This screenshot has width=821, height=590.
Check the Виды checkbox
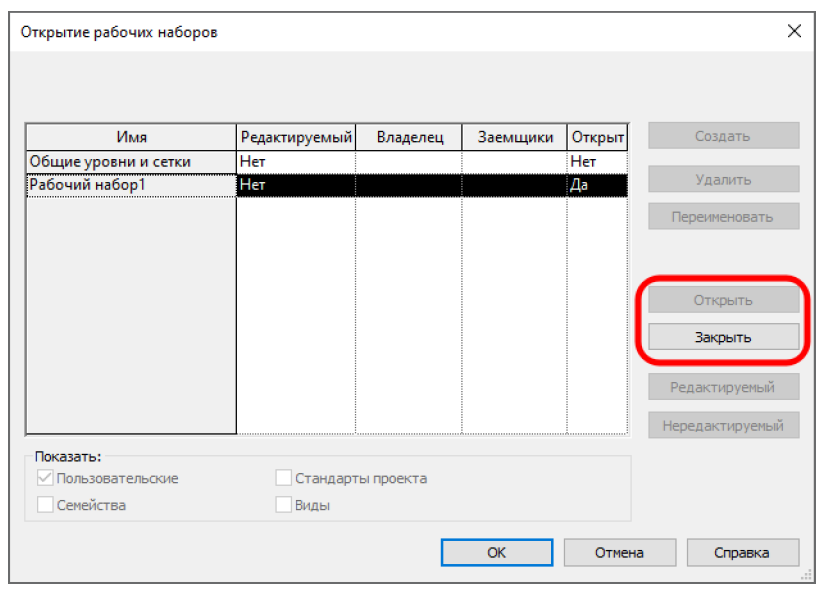pos(284,505)
